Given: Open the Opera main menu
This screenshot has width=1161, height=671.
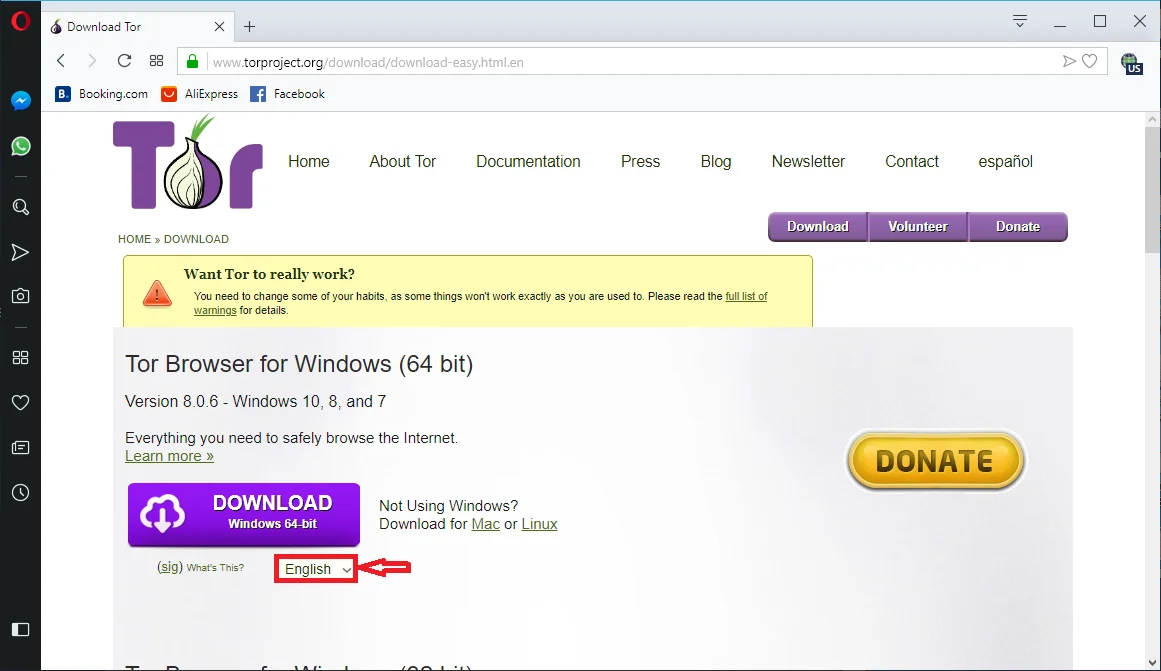Looking at the screenshot, I should click(20, 21).
